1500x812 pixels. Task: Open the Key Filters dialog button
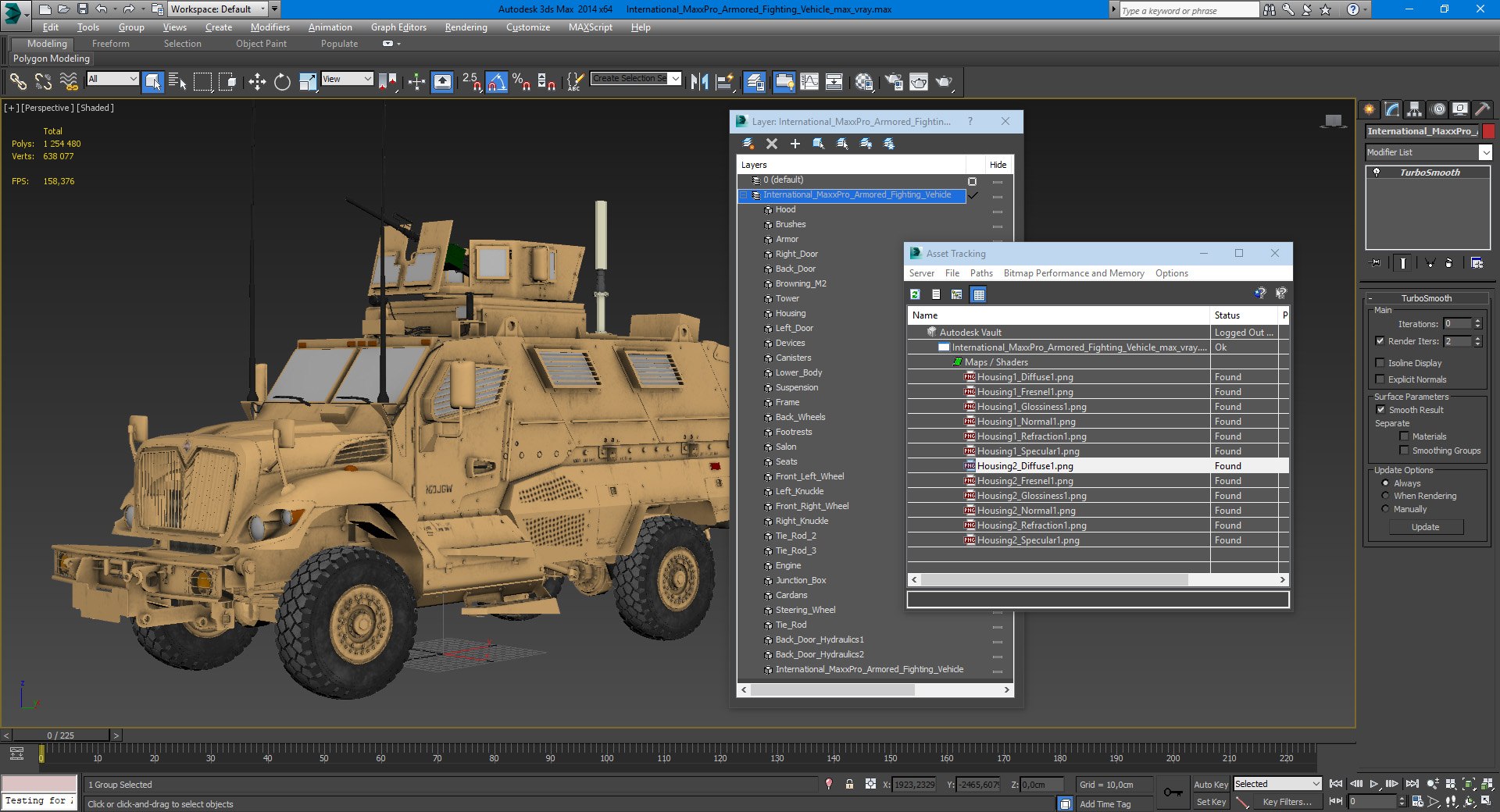tap(1287, 802)
